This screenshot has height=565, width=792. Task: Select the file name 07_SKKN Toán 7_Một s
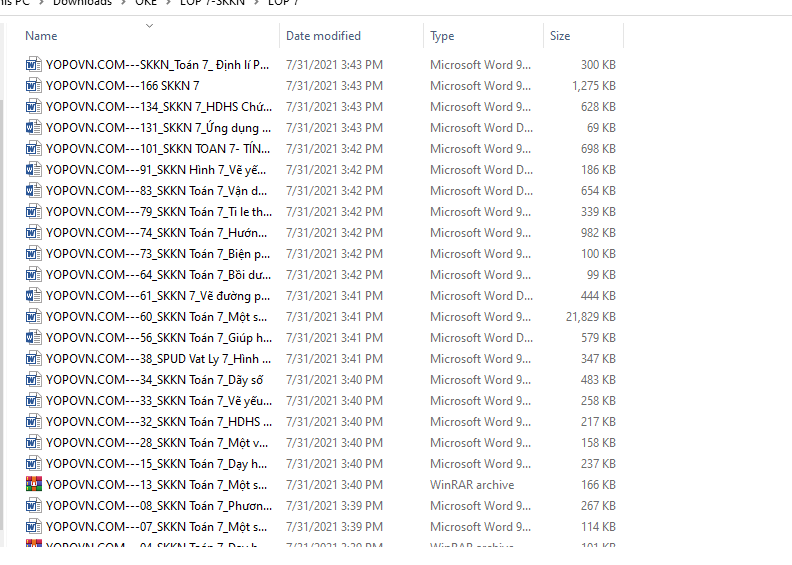pyautogui.click(x=156, y=527)
